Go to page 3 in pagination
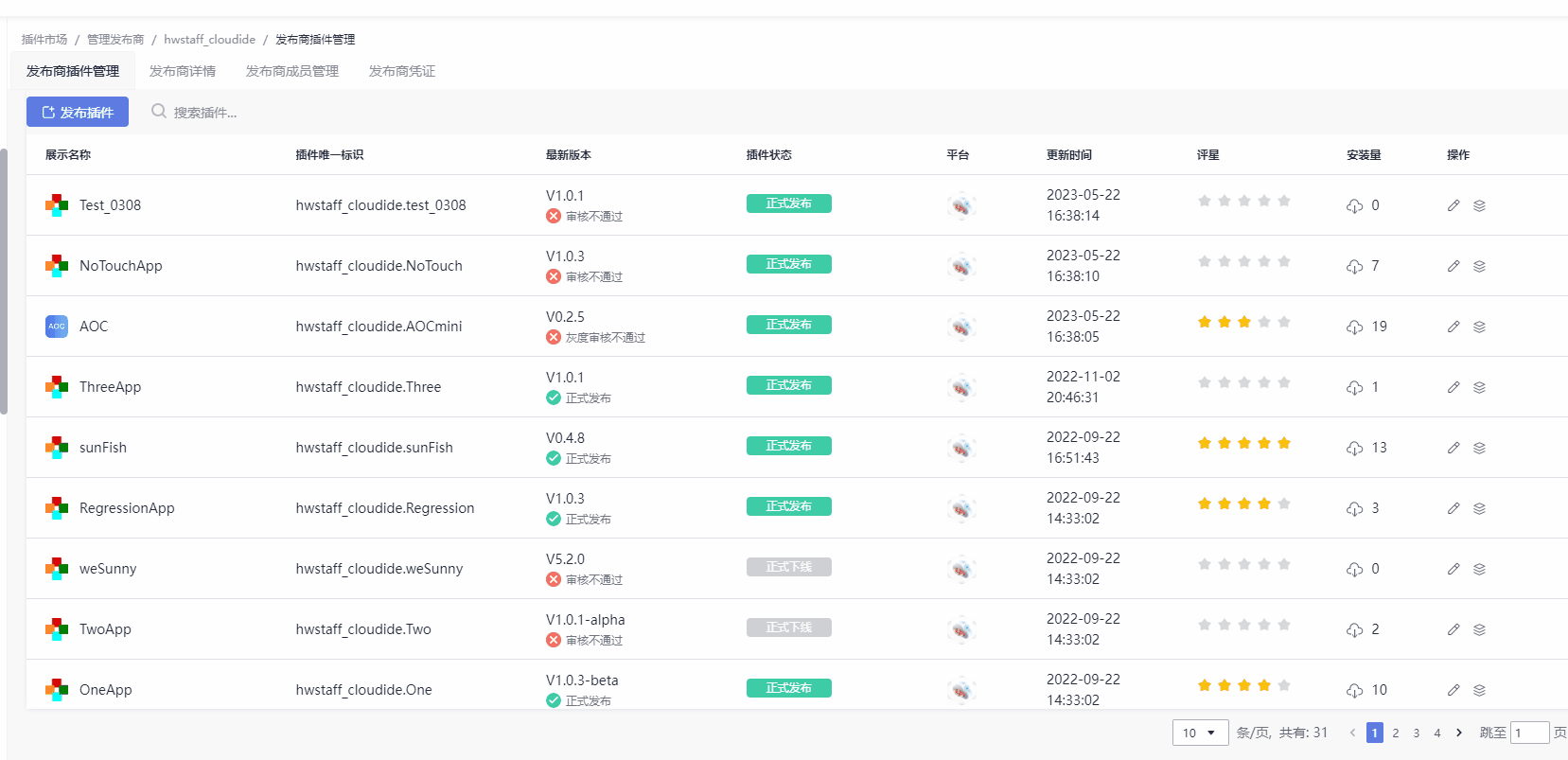The height and width of the screenshot is (760, 1568). click(x=1417, y=733)
